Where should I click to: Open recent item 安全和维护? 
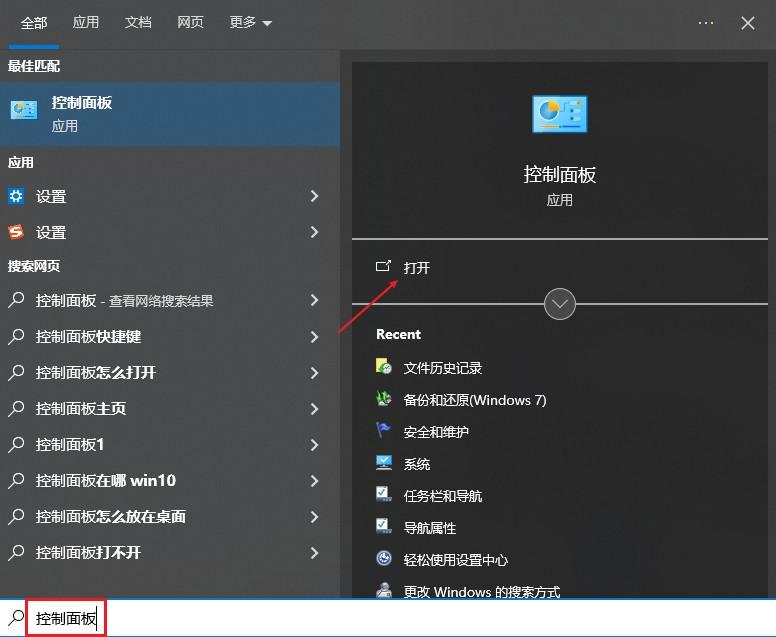(436, 432)
